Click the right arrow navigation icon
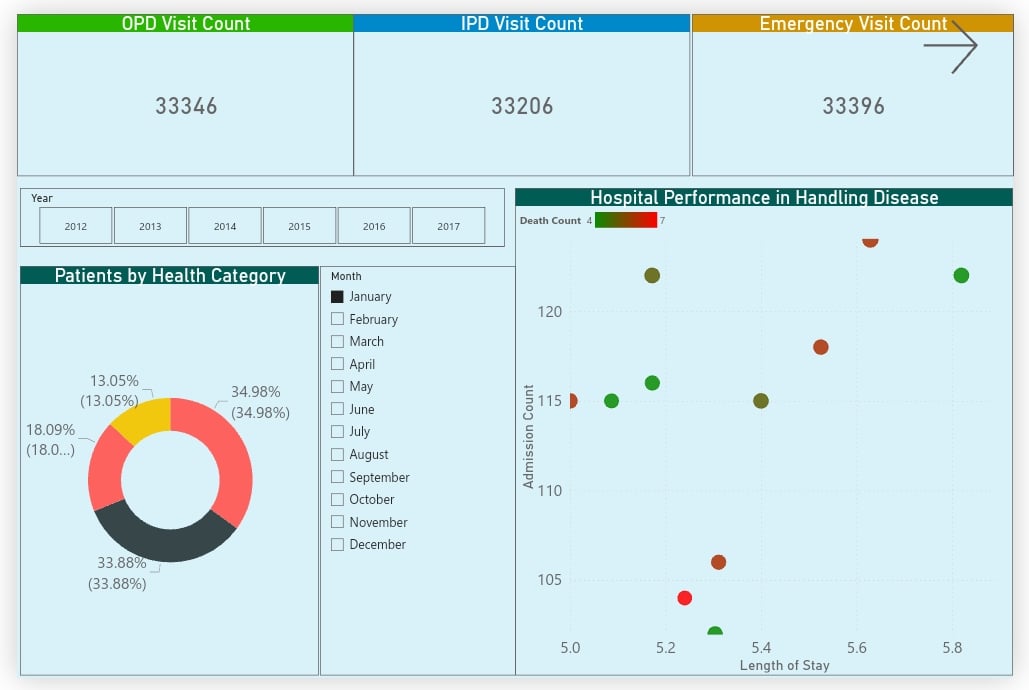Viewport: 1029px width, 690px height. tap(950, 46)
